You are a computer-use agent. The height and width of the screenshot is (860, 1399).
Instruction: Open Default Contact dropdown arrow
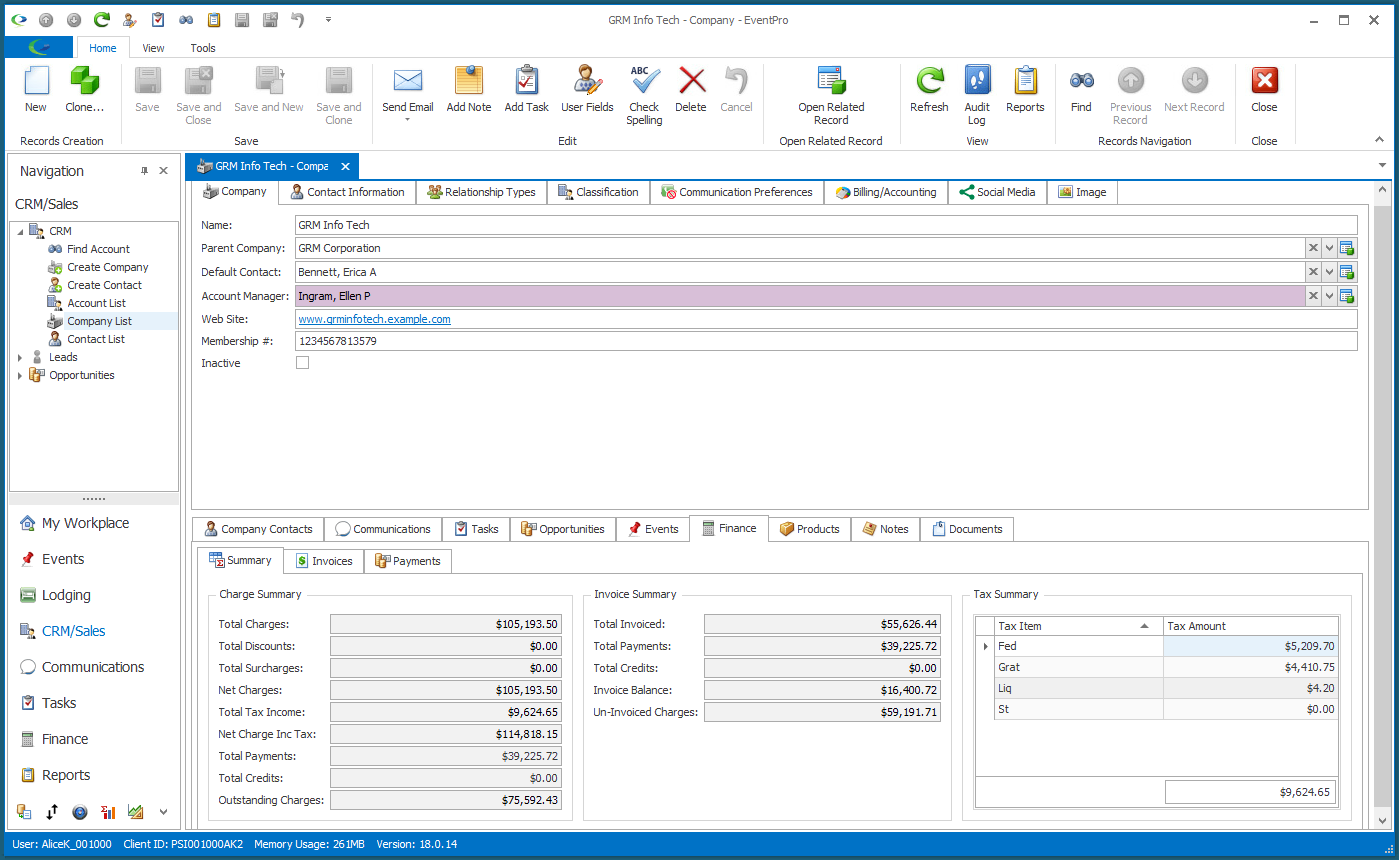tap(1329, 272)
